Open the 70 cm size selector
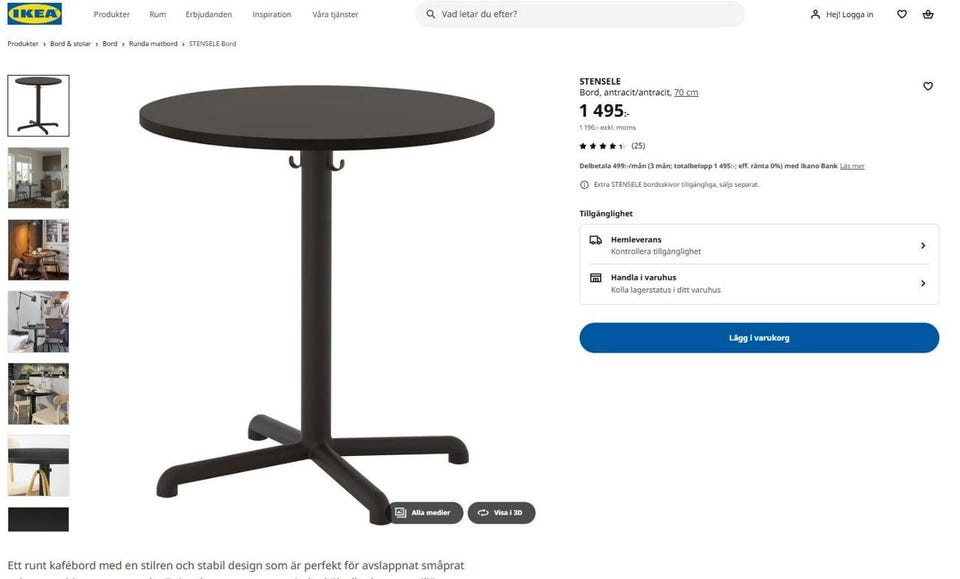The width and height of the screenshot is (960, 579). 686,92
